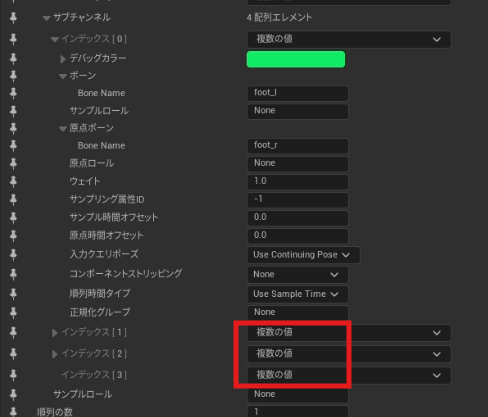
Task: Collapse インデックス [ 0 ] tree arrow
Action: tap(54, 40)
